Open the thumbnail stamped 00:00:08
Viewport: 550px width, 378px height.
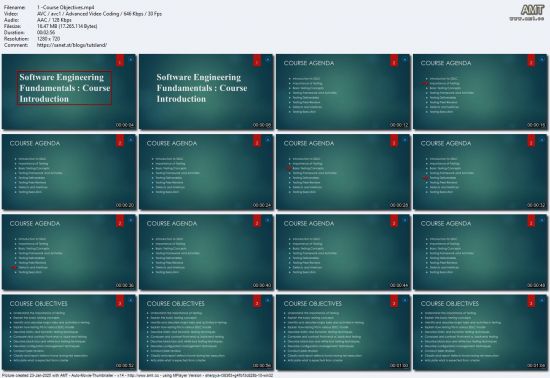206,92
